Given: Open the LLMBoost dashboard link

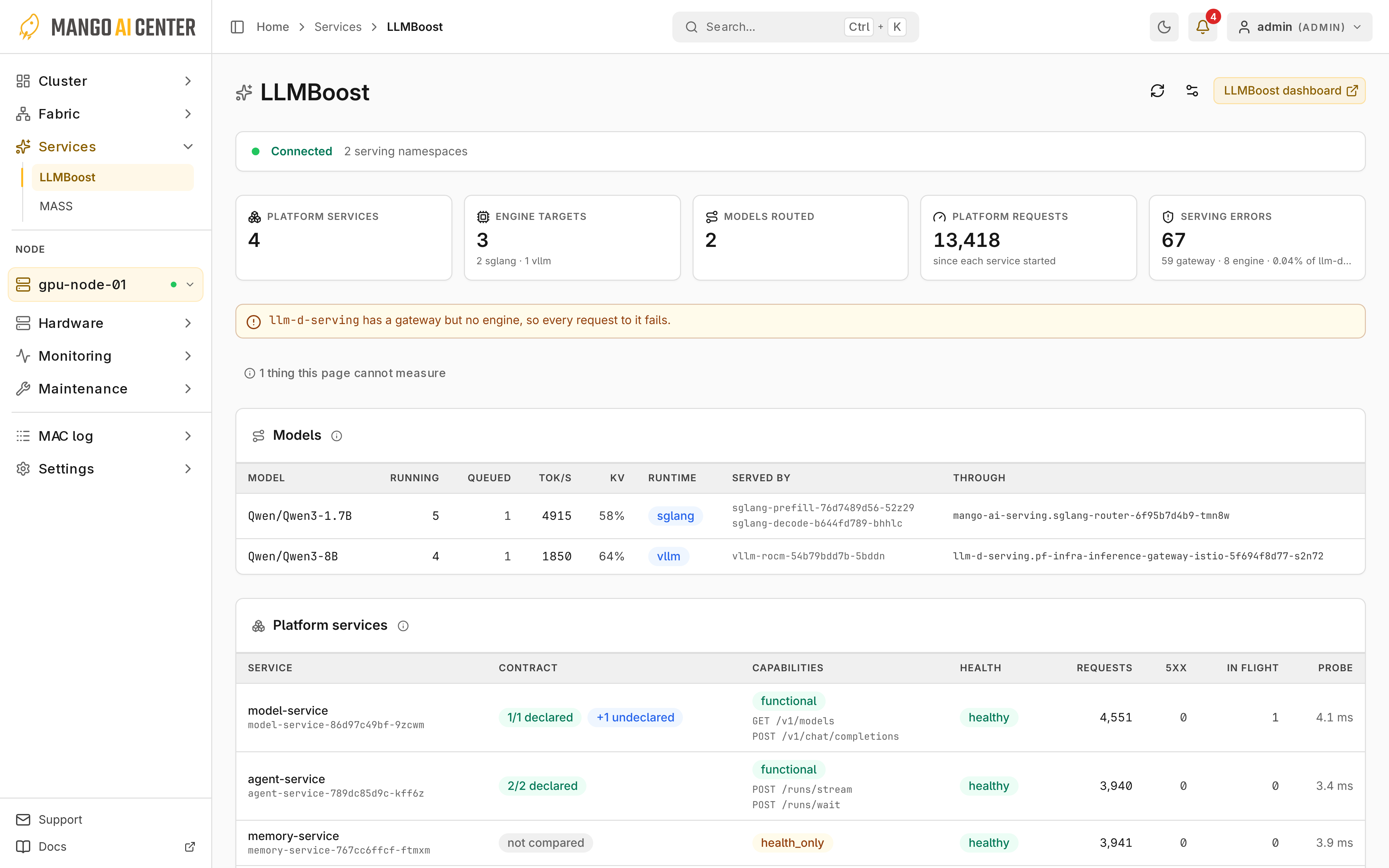Looking at the screenshot, I should (x=1289, y=91).
